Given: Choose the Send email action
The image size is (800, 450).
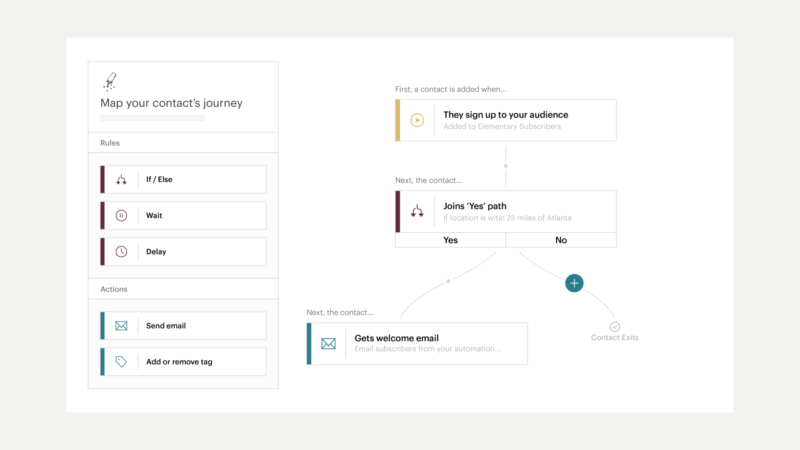Looking at the screenshot, I should pos(183,326).
